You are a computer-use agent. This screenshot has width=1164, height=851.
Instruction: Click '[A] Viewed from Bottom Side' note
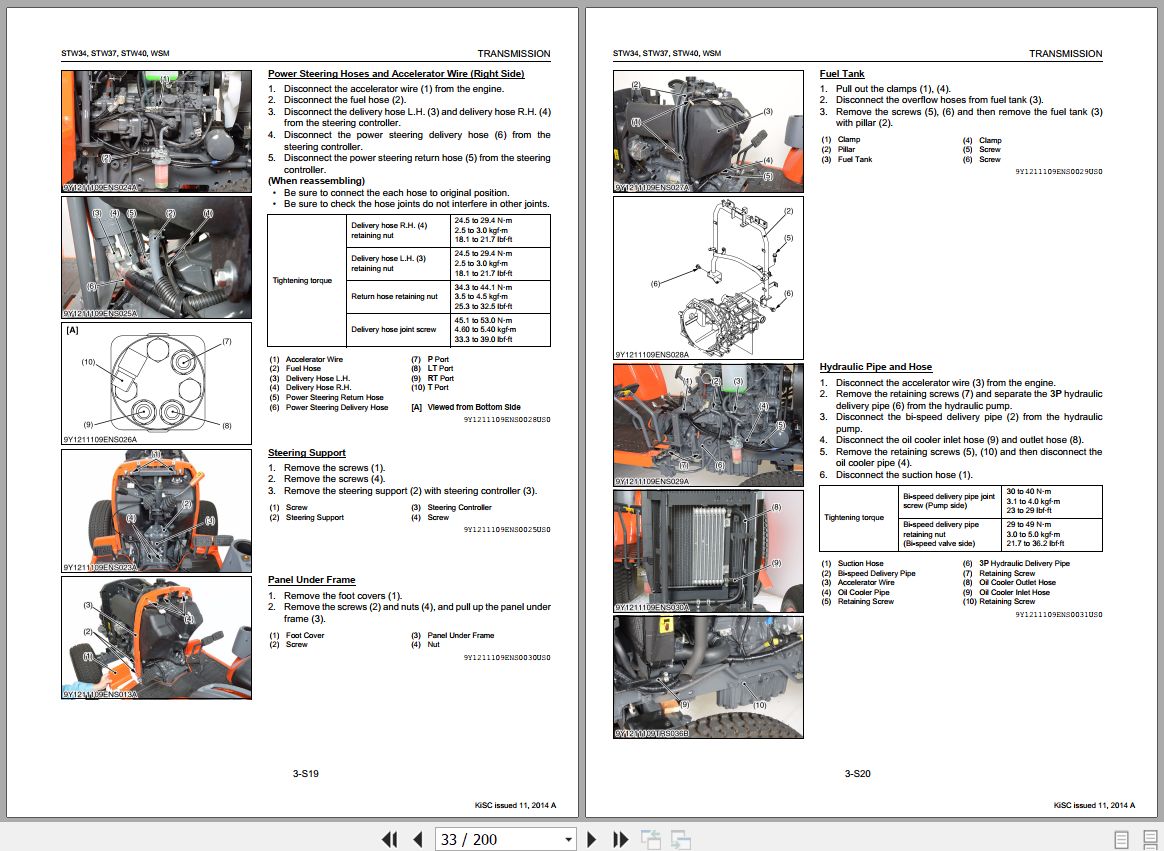point(465,407)
